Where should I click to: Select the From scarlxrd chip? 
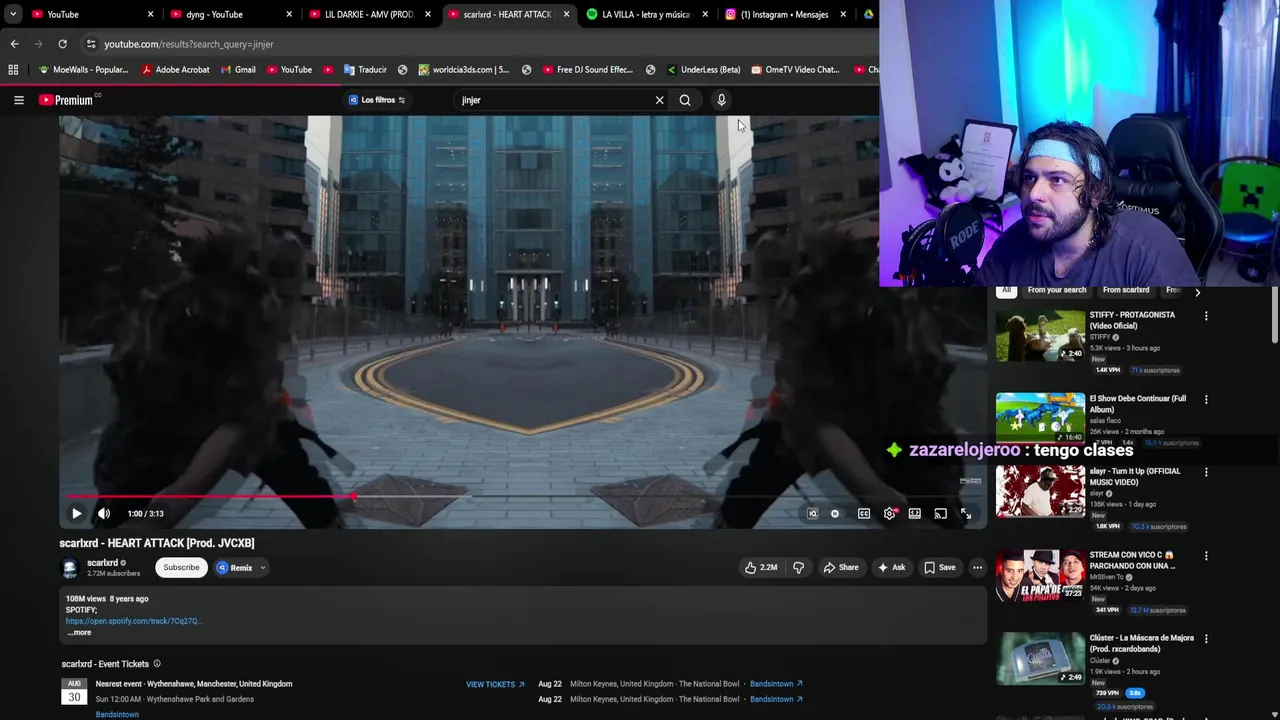pyautogui.click(x=1126, y=291)
